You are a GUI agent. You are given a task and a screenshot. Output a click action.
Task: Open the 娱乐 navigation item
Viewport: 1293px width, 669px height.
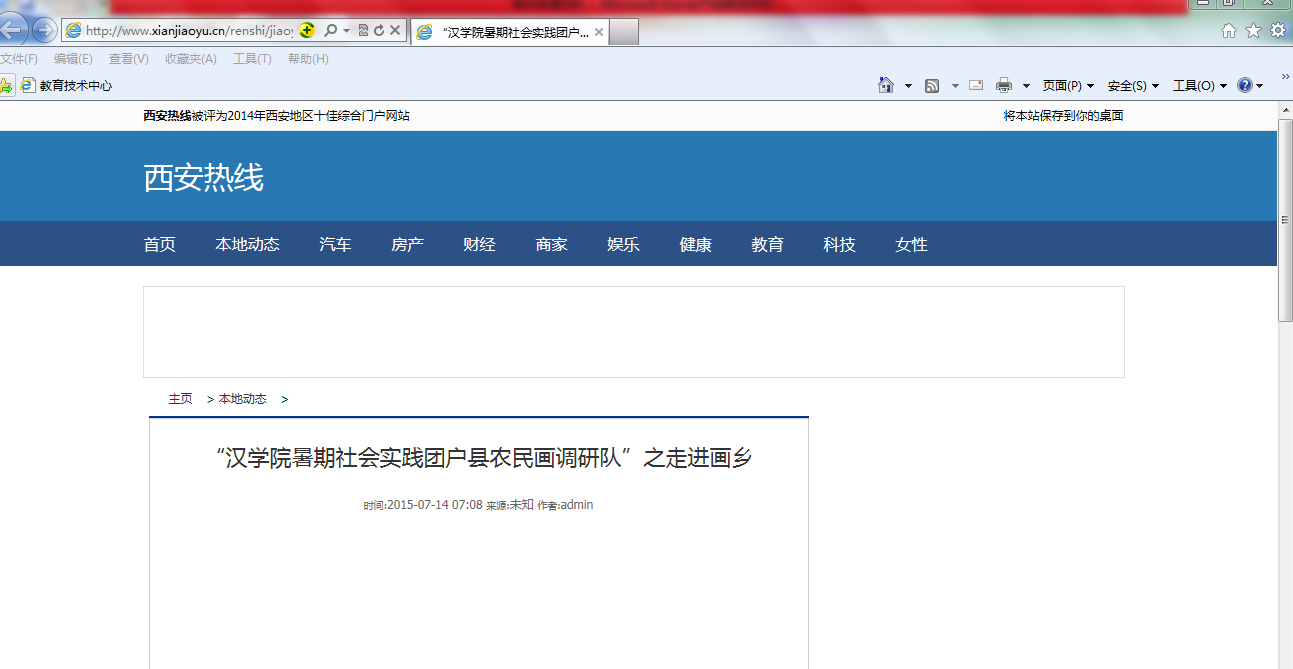tap(624, 244)
